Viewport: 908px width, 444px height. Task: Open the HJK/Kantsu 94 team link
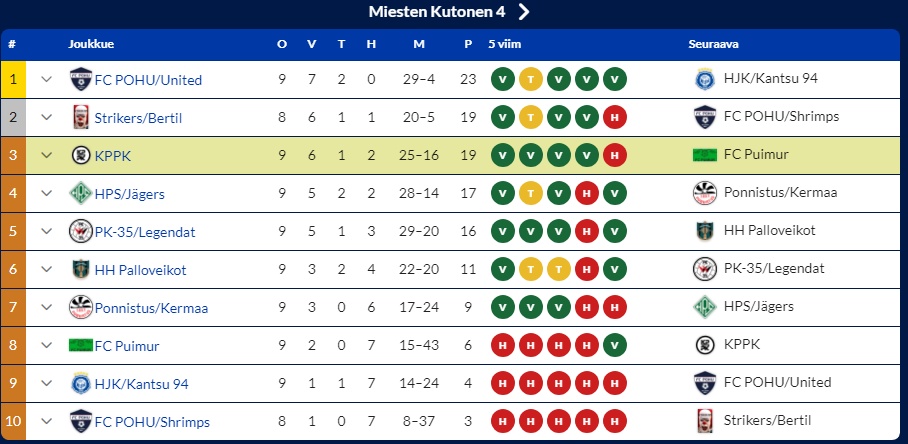(x=141, y=384)
